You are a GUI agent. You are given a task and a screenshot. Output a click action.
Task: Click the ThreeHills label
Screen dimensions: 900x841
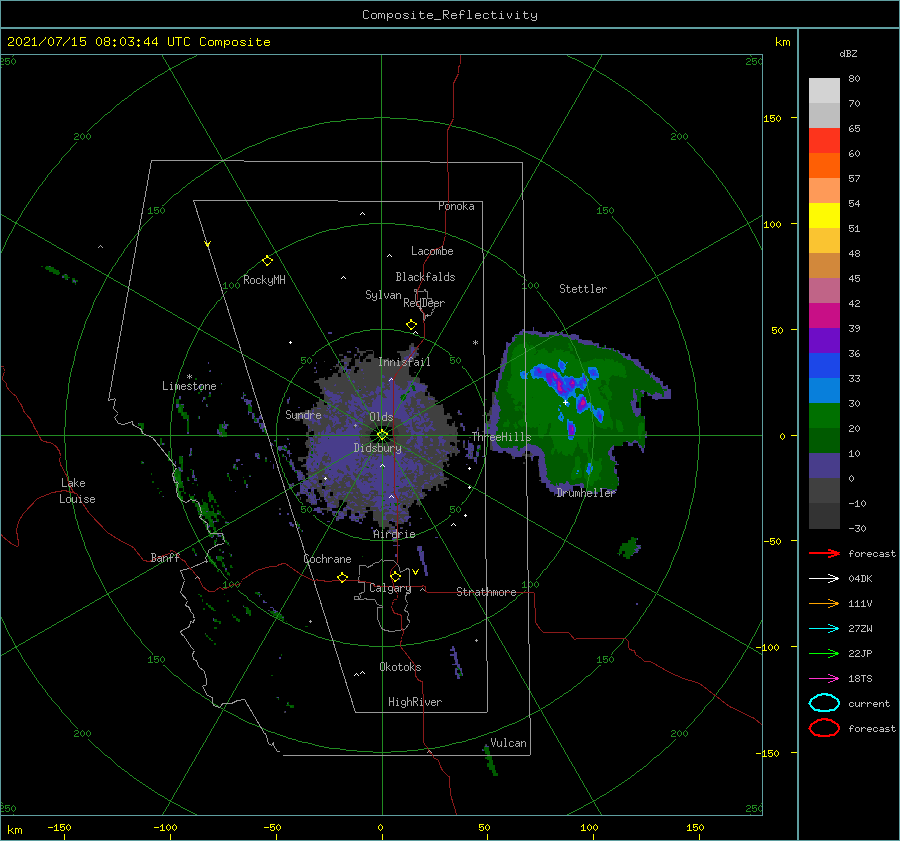click(x=502, y=437)
